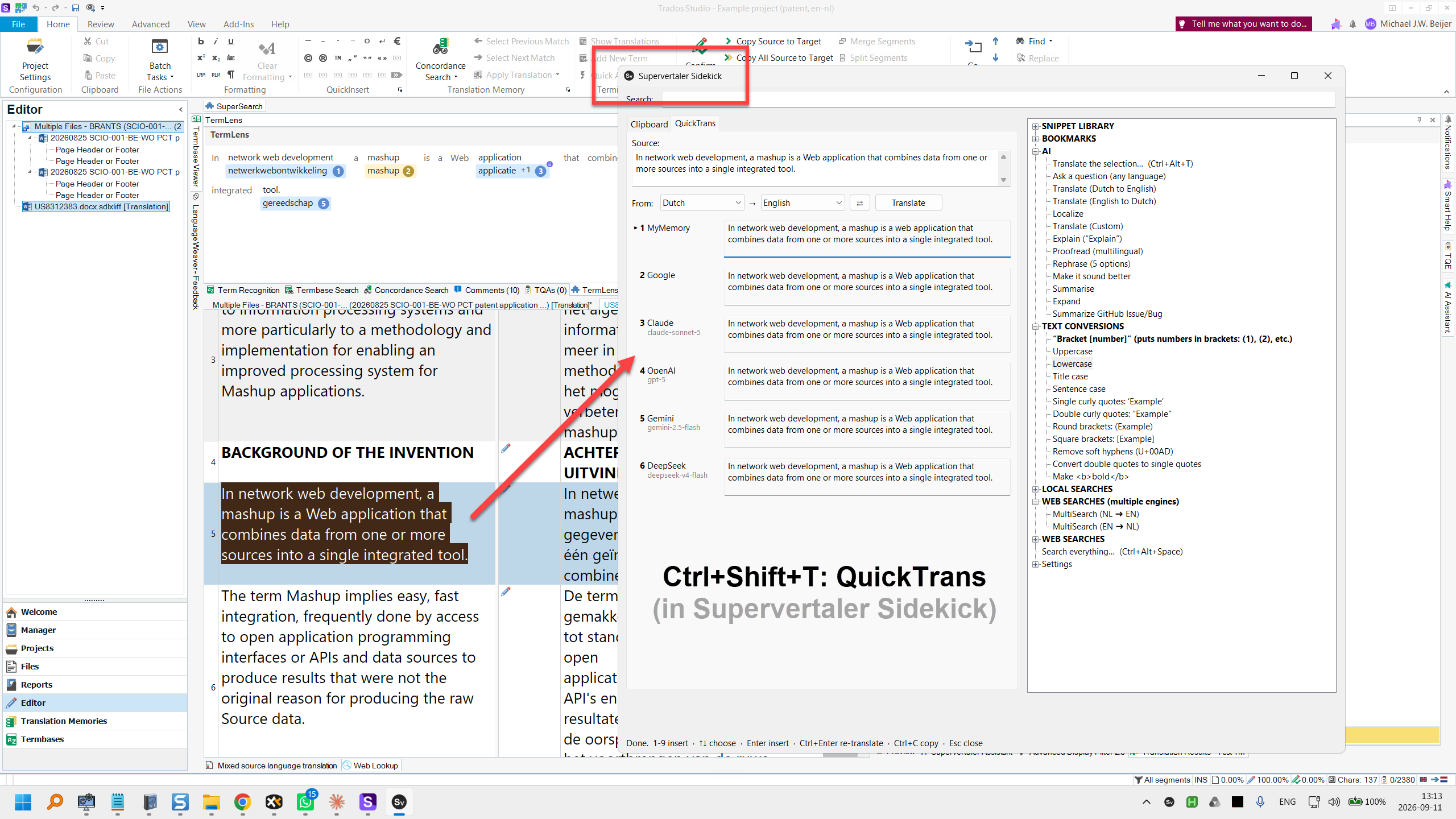This screenshot has width=1456, height=819.
Task: Insert registered trademark symbol
Action: [322, 57]
